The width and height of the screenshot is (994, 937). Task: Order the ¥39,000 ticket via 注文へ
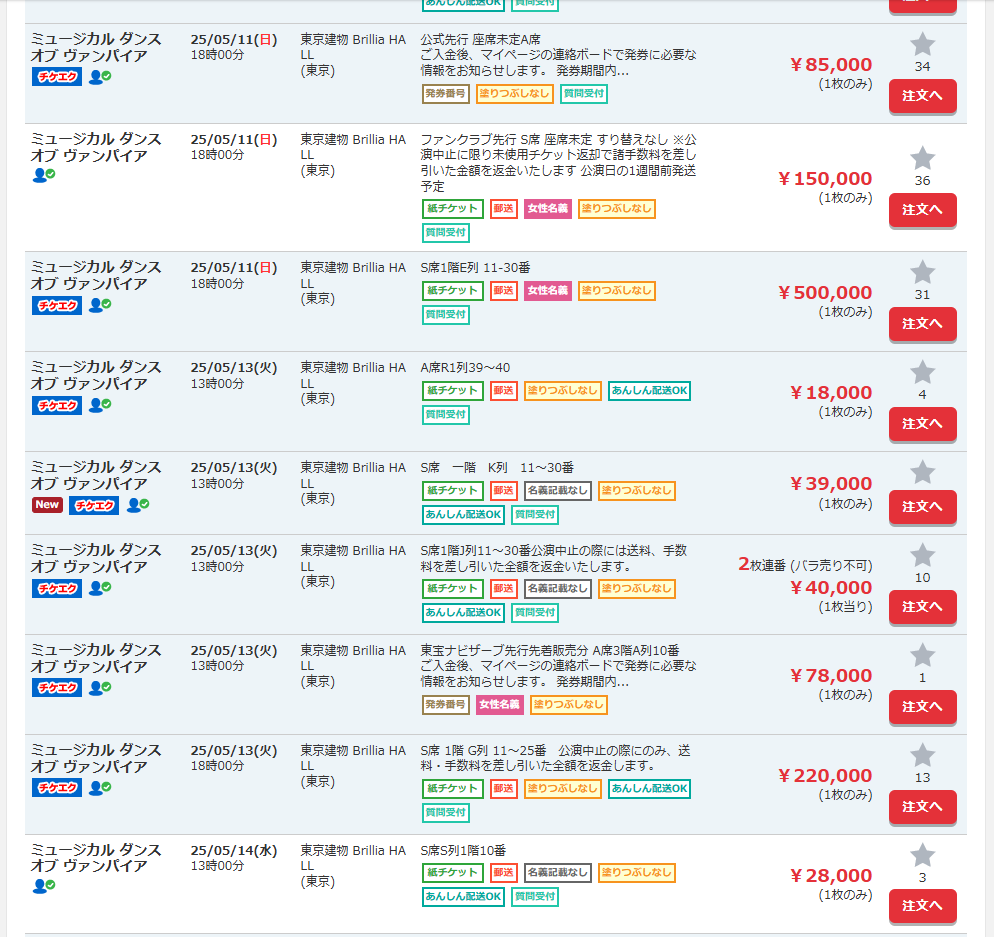(x=922, y=507)
